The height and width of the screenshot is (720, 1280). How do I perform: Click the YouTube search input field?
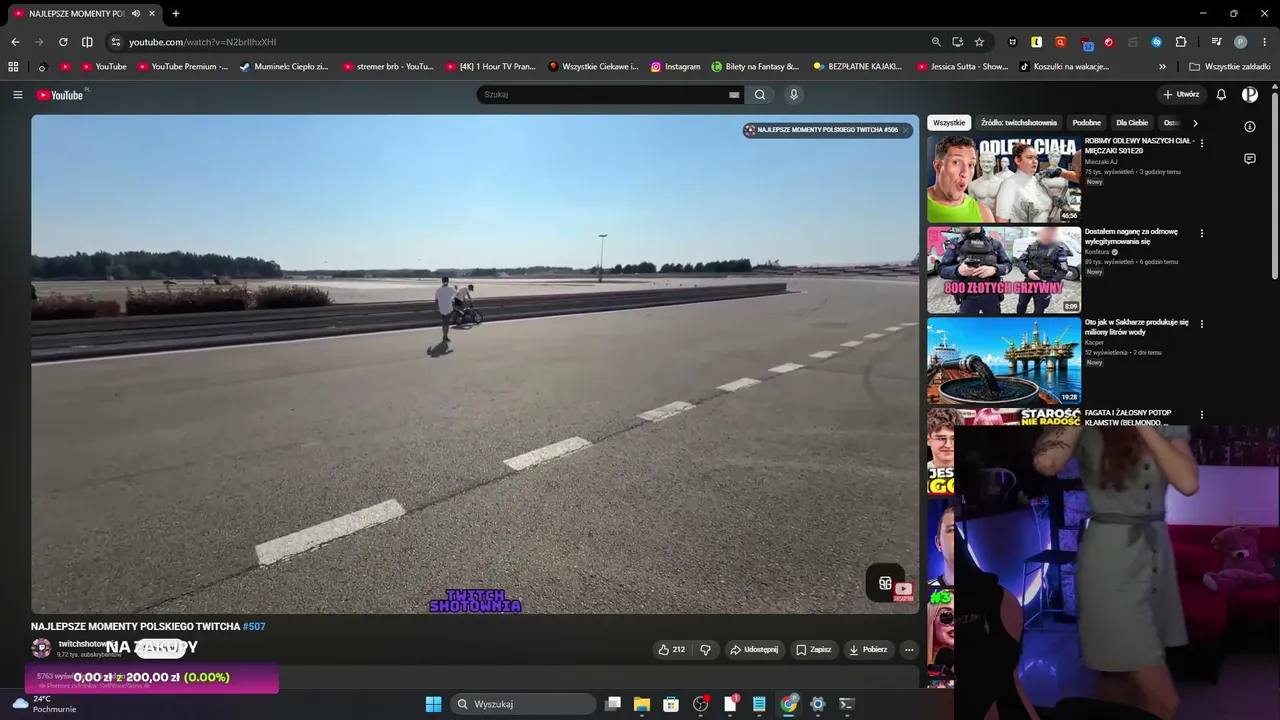[605, 95]
